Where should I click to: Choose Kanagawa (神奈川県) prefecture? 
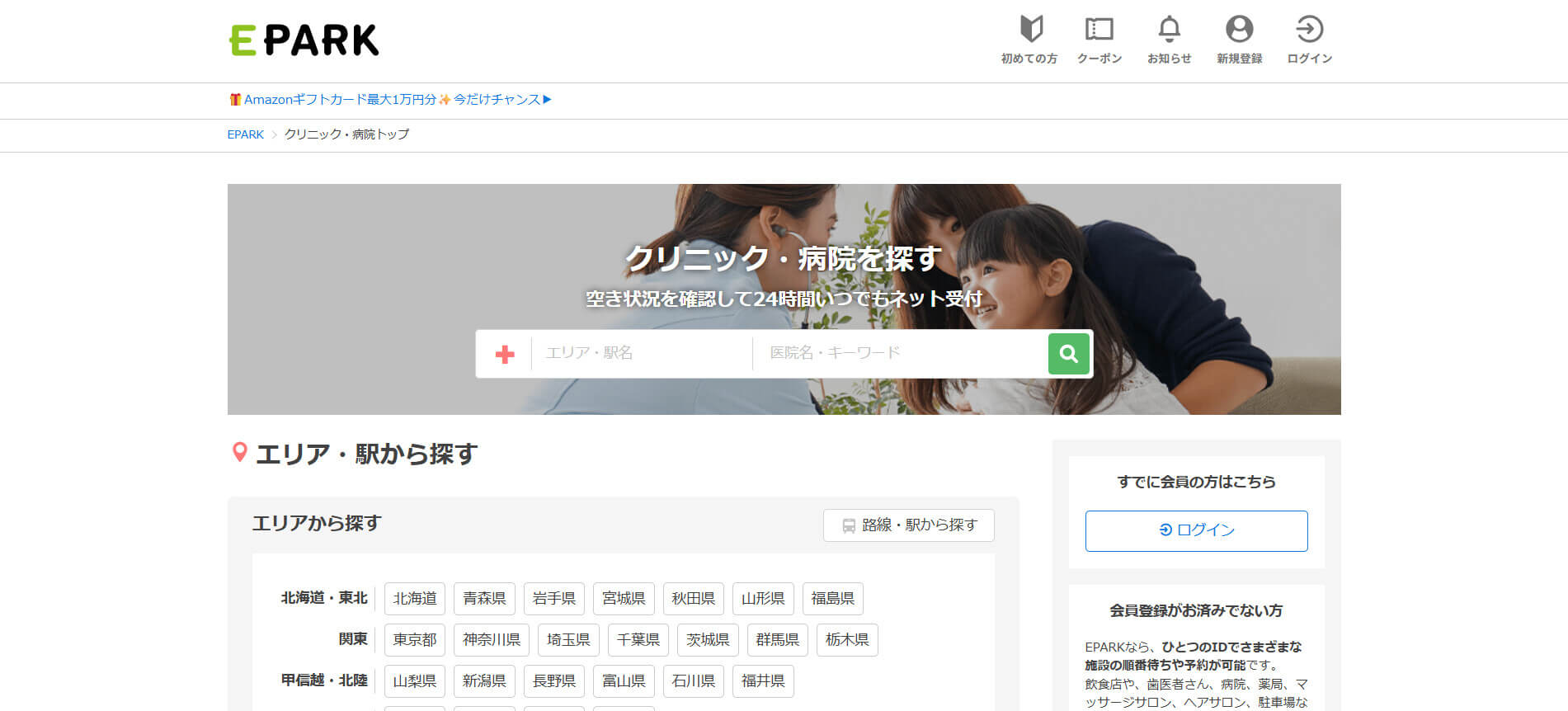click(x=491, y=640)
